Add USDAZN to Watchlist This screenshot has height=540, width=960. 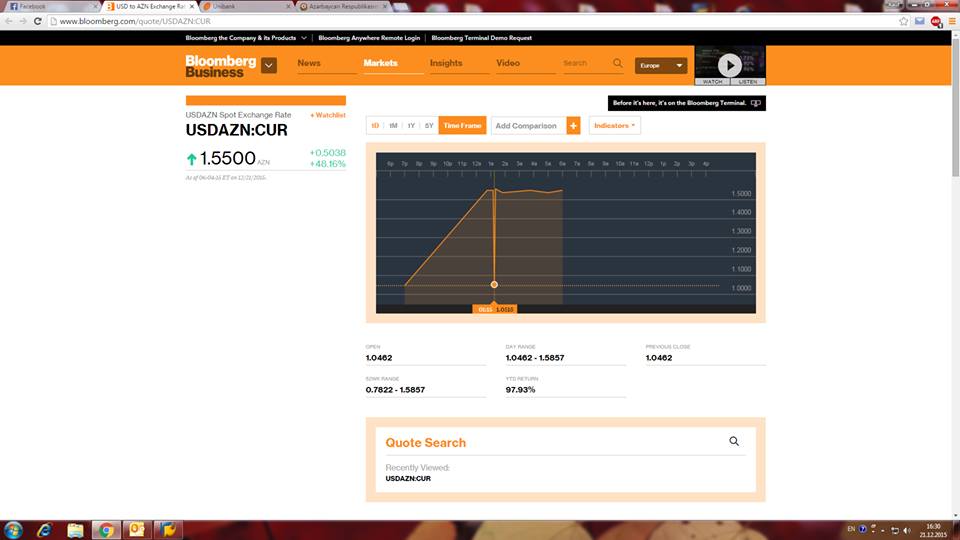tap(328, 115)
